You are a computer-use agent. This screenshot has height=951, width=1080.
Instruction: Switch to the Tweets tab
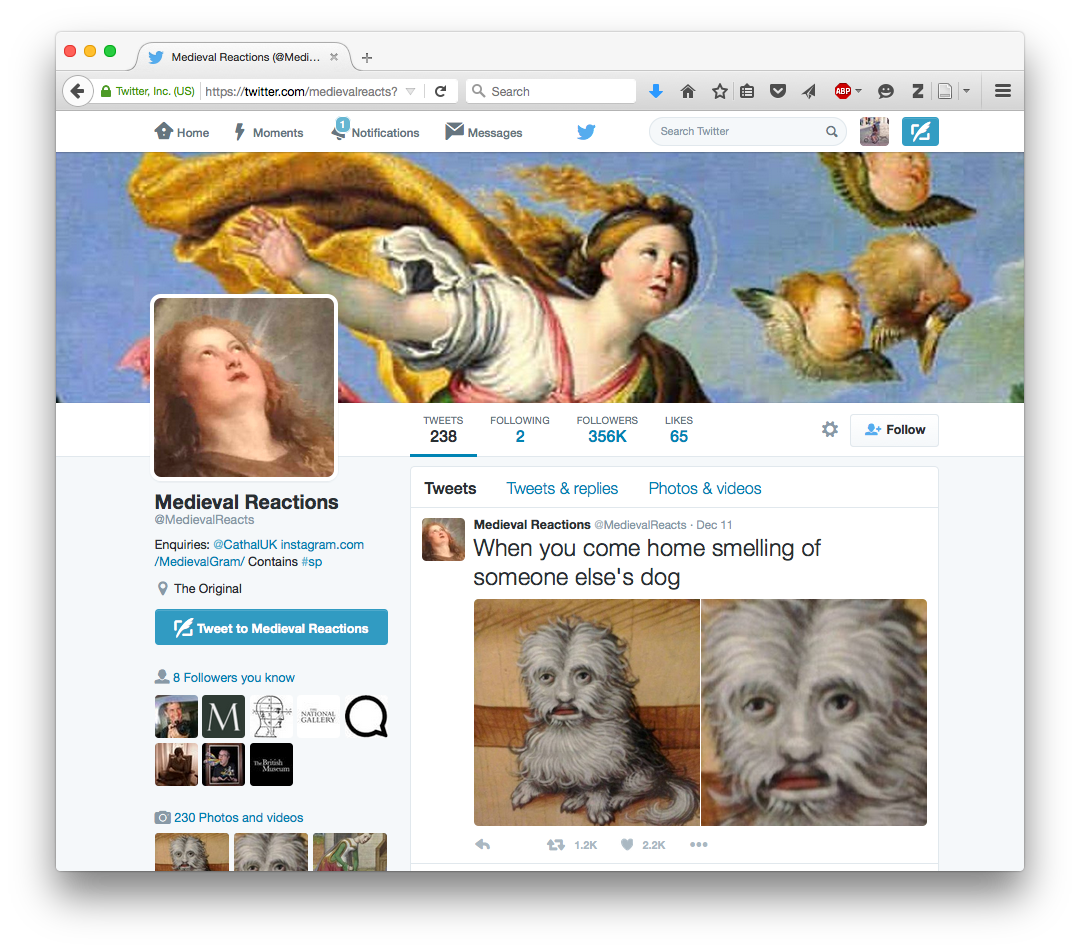tap(450, 488)
